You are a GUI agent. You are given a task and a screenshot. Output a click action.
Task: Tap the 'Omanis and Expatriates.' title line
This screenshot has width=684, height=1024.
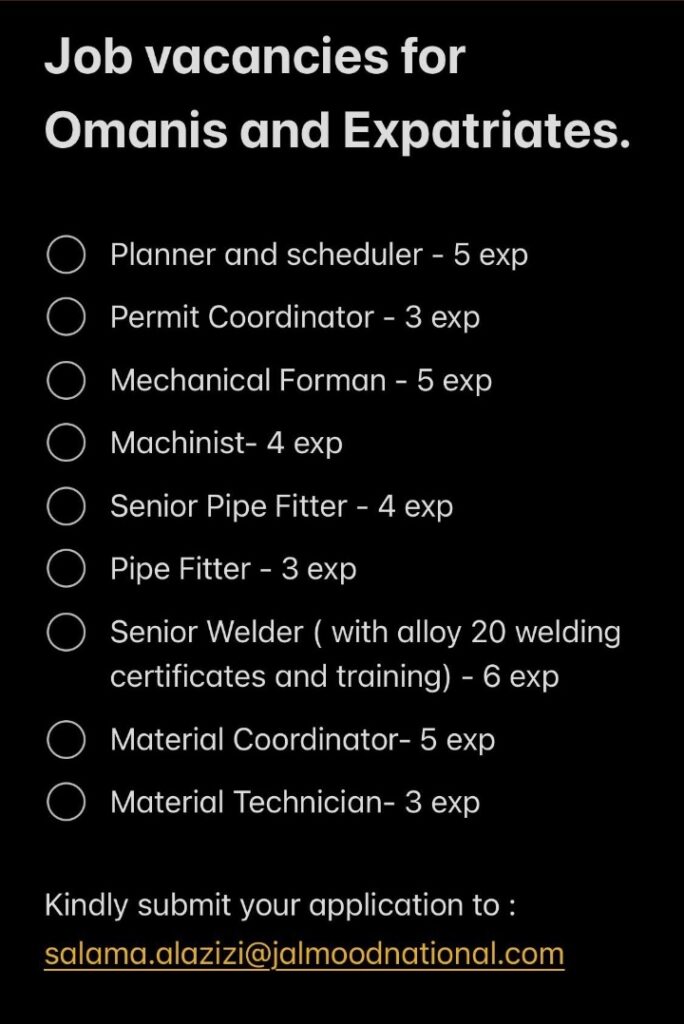click(x=337, y=132)
